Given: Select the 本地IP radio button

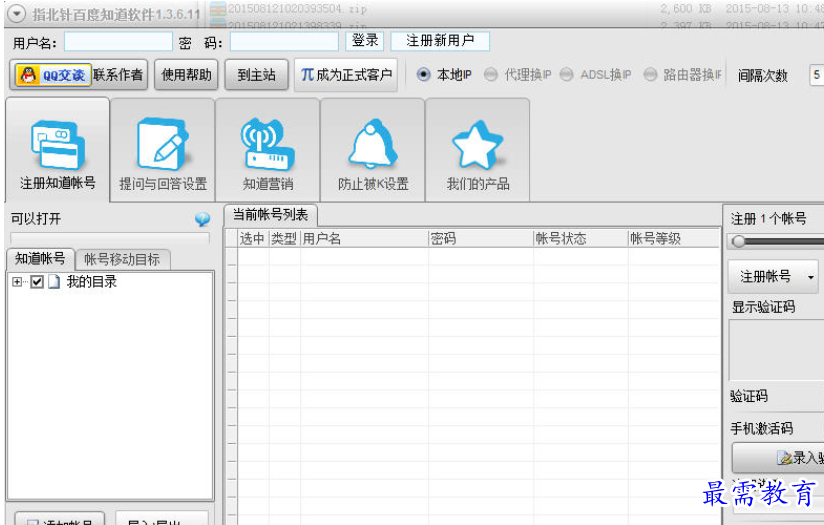Looking at the screenshot, I should click(x=424, y=75).
